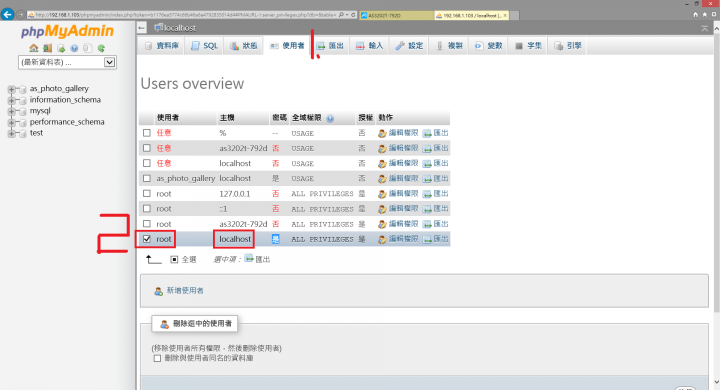Open the performance_schema database link
This screenshot has width=720, height=390.
click(67, 122)
